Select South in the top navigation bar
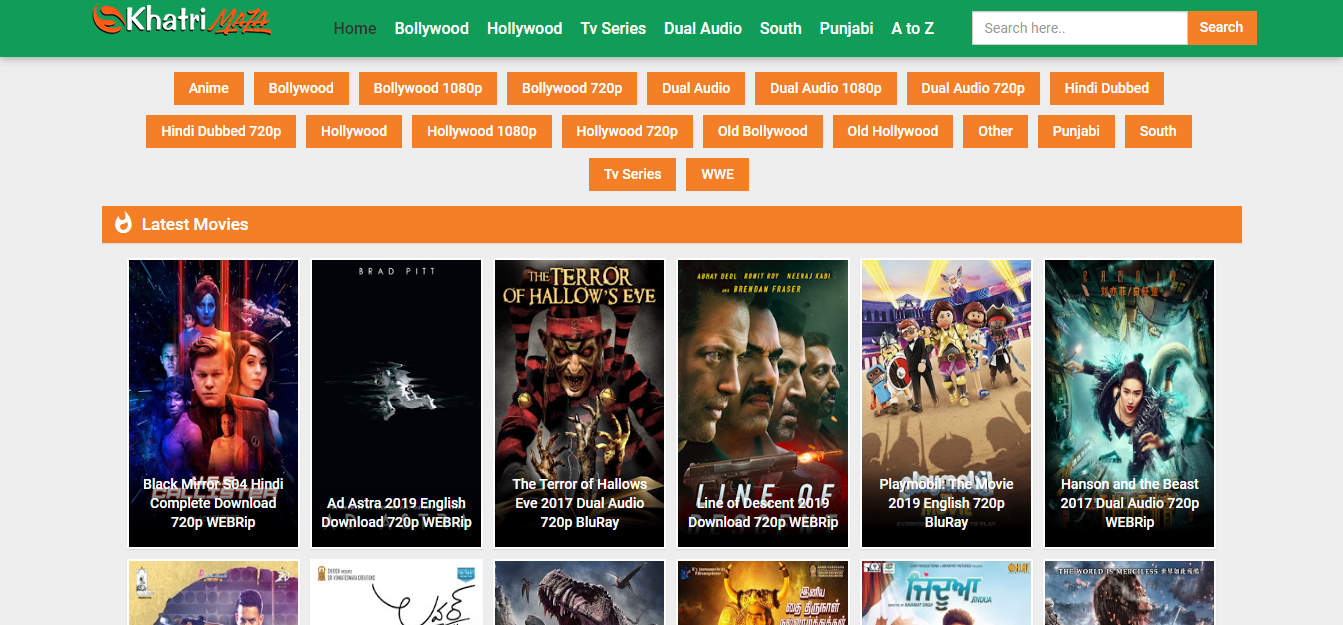 tap(781, 28)
